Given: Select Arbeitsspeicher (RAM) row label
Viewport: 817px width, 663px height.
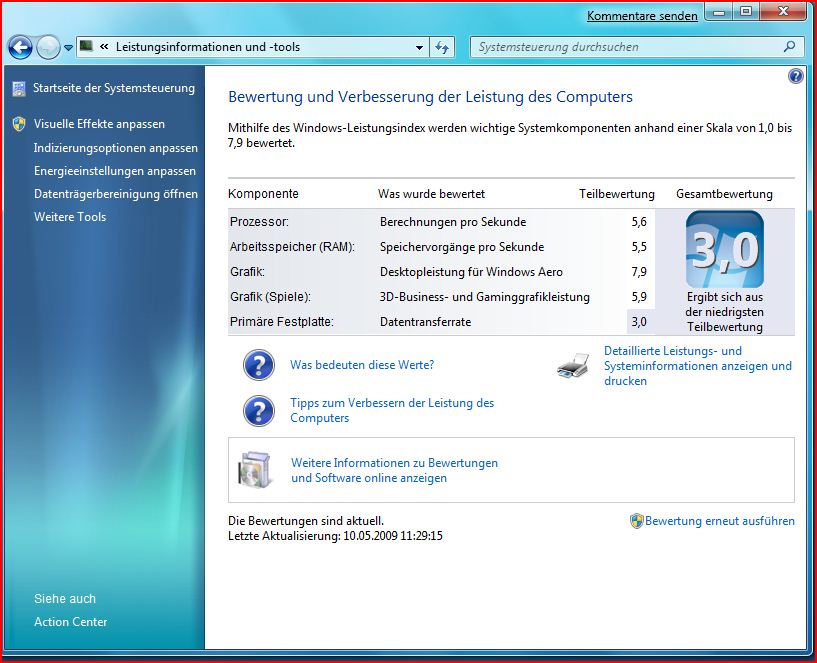Looking at the screenshot, I should click(292, 247).
